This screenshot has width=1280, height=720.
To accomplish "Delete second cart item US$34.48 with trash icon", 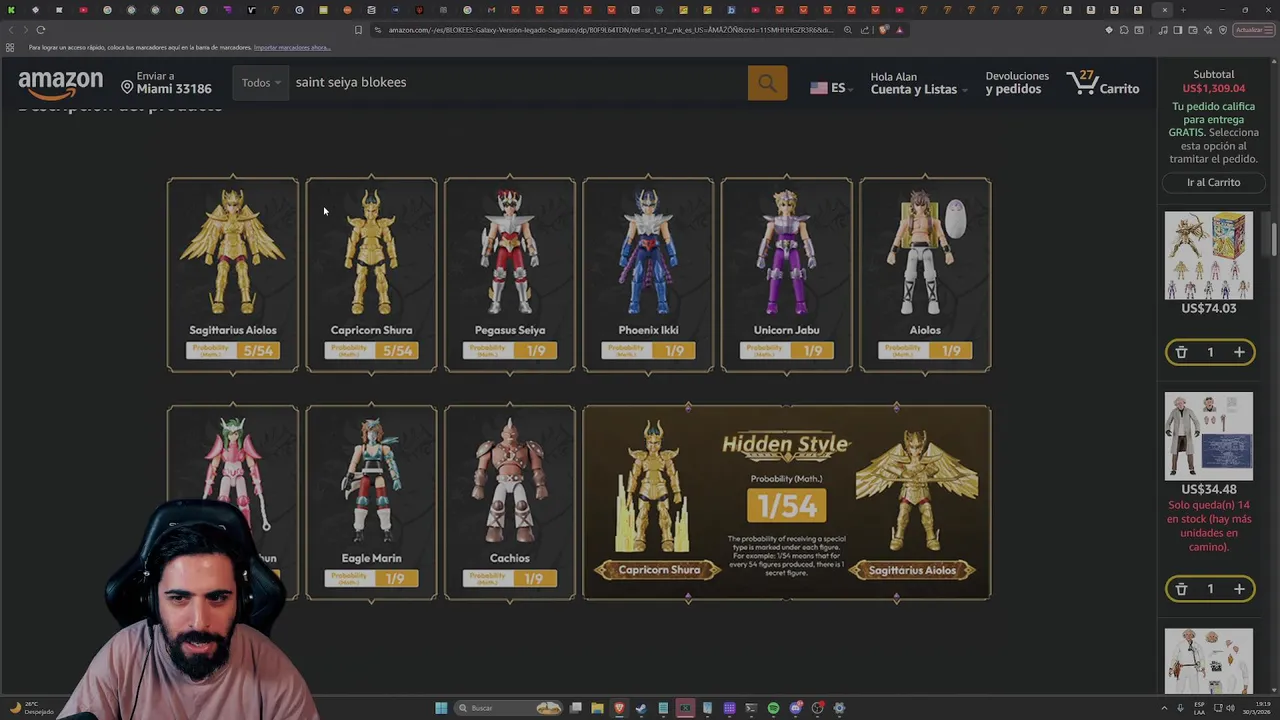I will click(1181, 589).
